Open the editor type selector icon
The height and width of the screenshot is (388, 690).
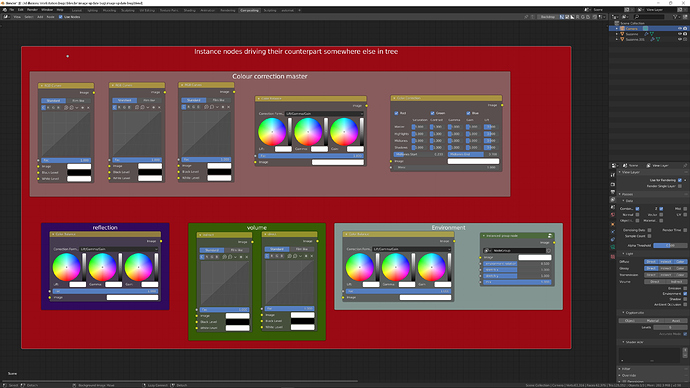6,17
